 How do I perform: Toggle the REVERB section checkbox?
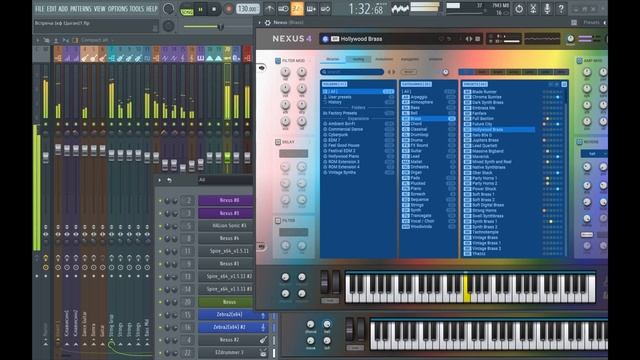click(x=579, y=142)
